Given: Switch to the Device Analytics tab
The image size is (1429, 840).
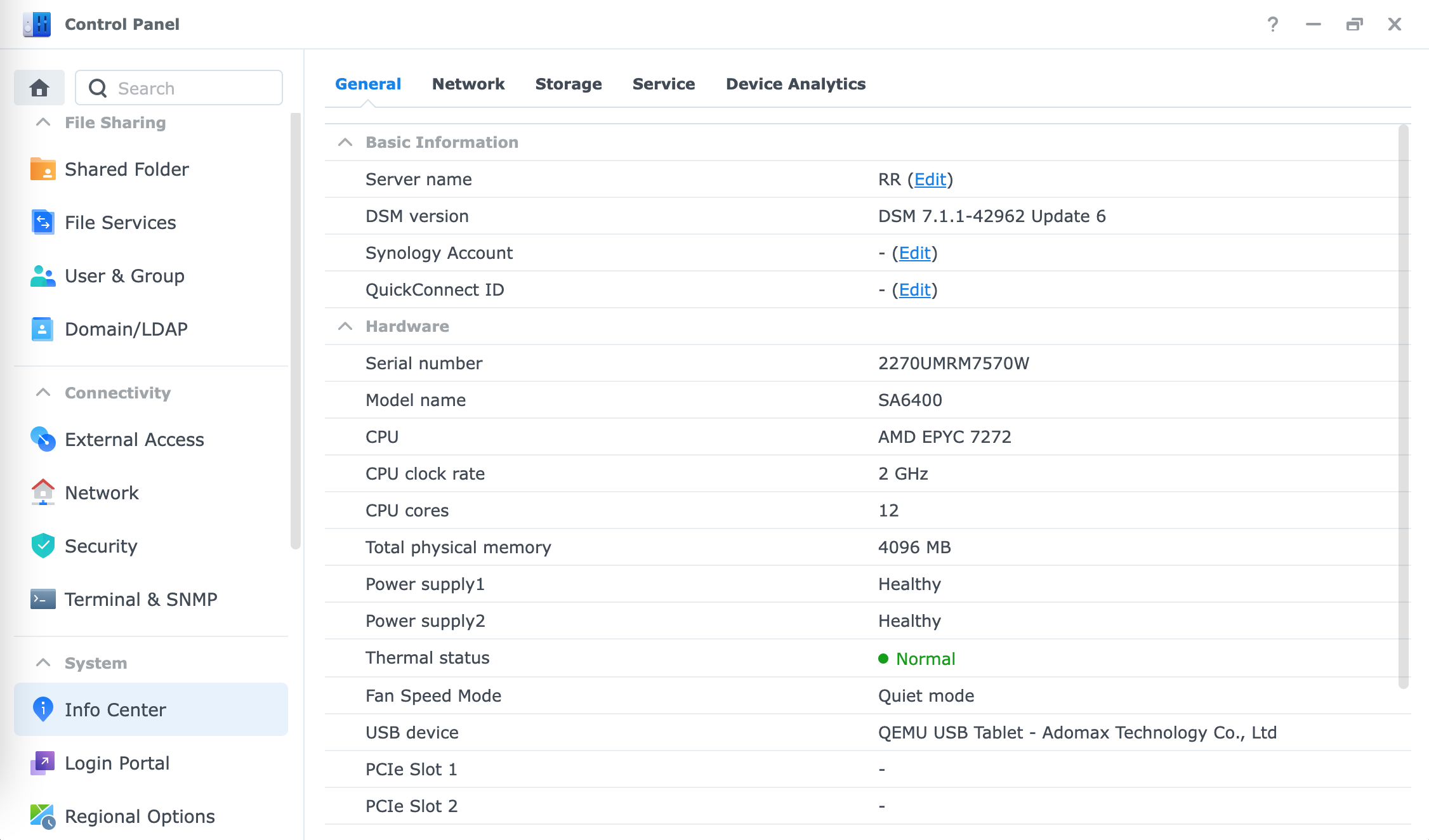Looking at the screenshot, I should point(796,84).
